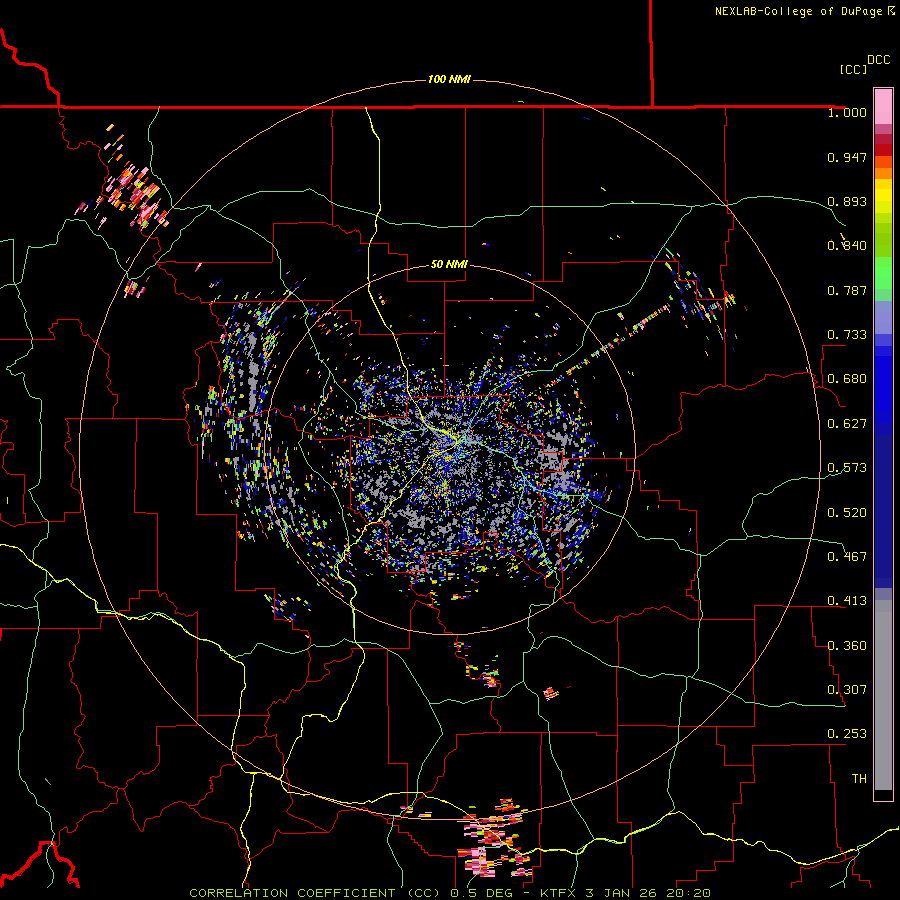Click the 0.467 value on the color scale
Viewport: 900px width, 900px height.
[x=847, y=557]
